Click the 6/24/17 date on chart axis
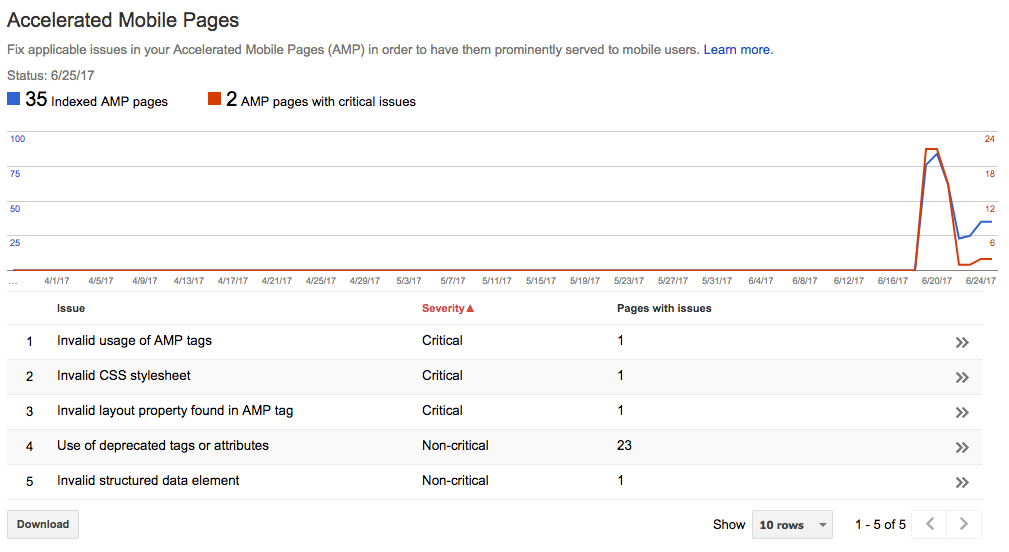The width and height of the screenshot is (1009, 552). tap(979, 282)
